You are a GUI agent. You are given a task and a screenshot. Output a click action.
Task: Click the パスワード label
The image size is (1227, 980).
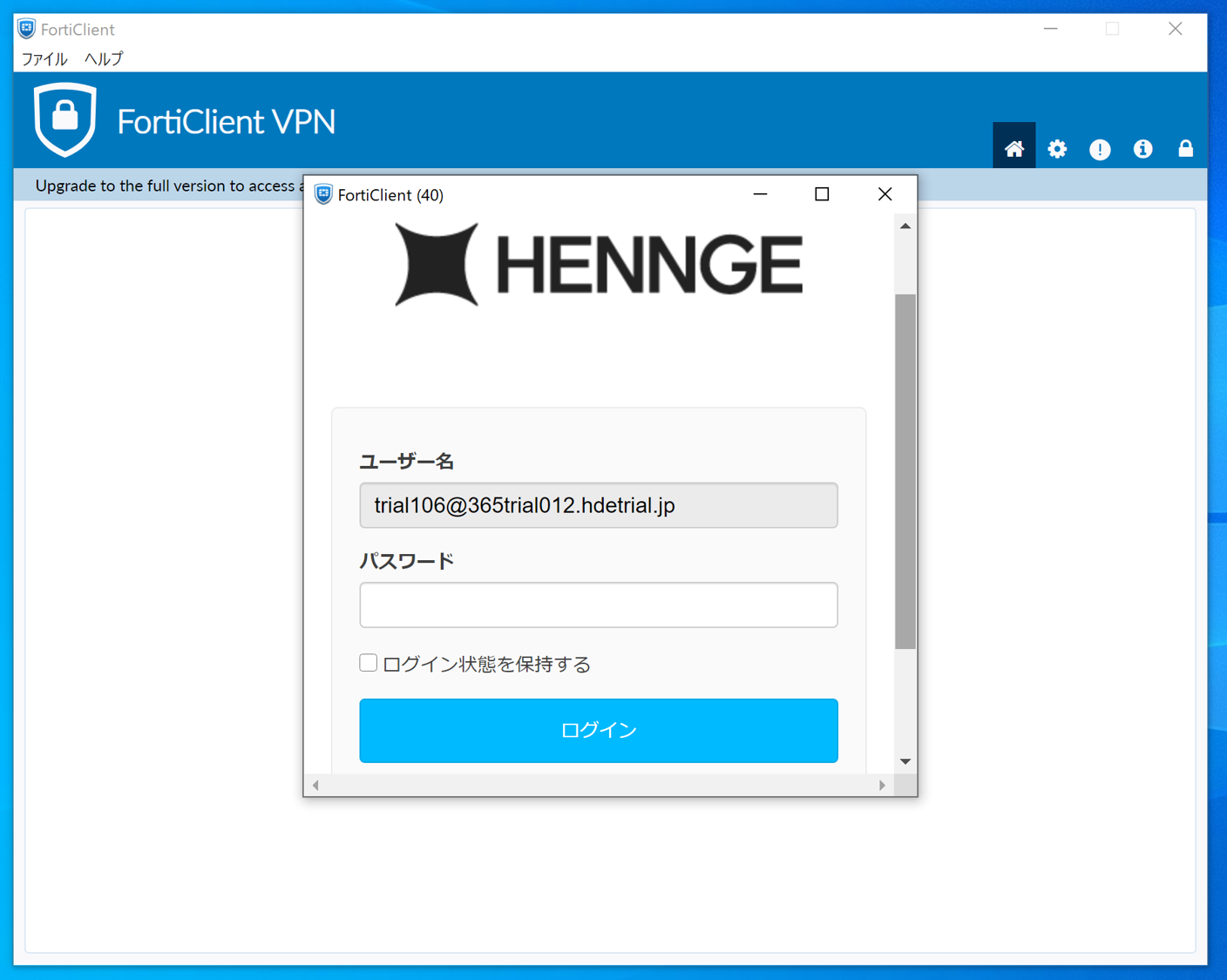(x=407, y=560)
